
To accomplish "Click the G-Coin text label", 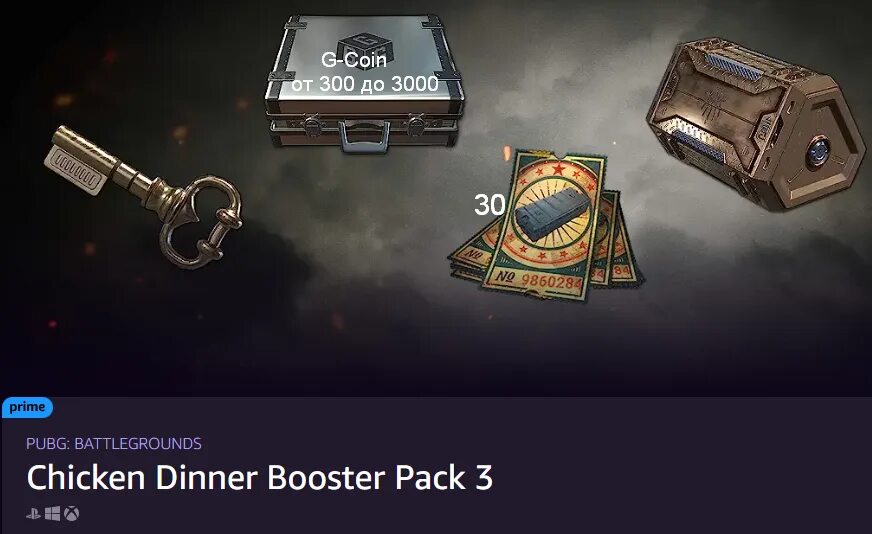I will 354,60.
